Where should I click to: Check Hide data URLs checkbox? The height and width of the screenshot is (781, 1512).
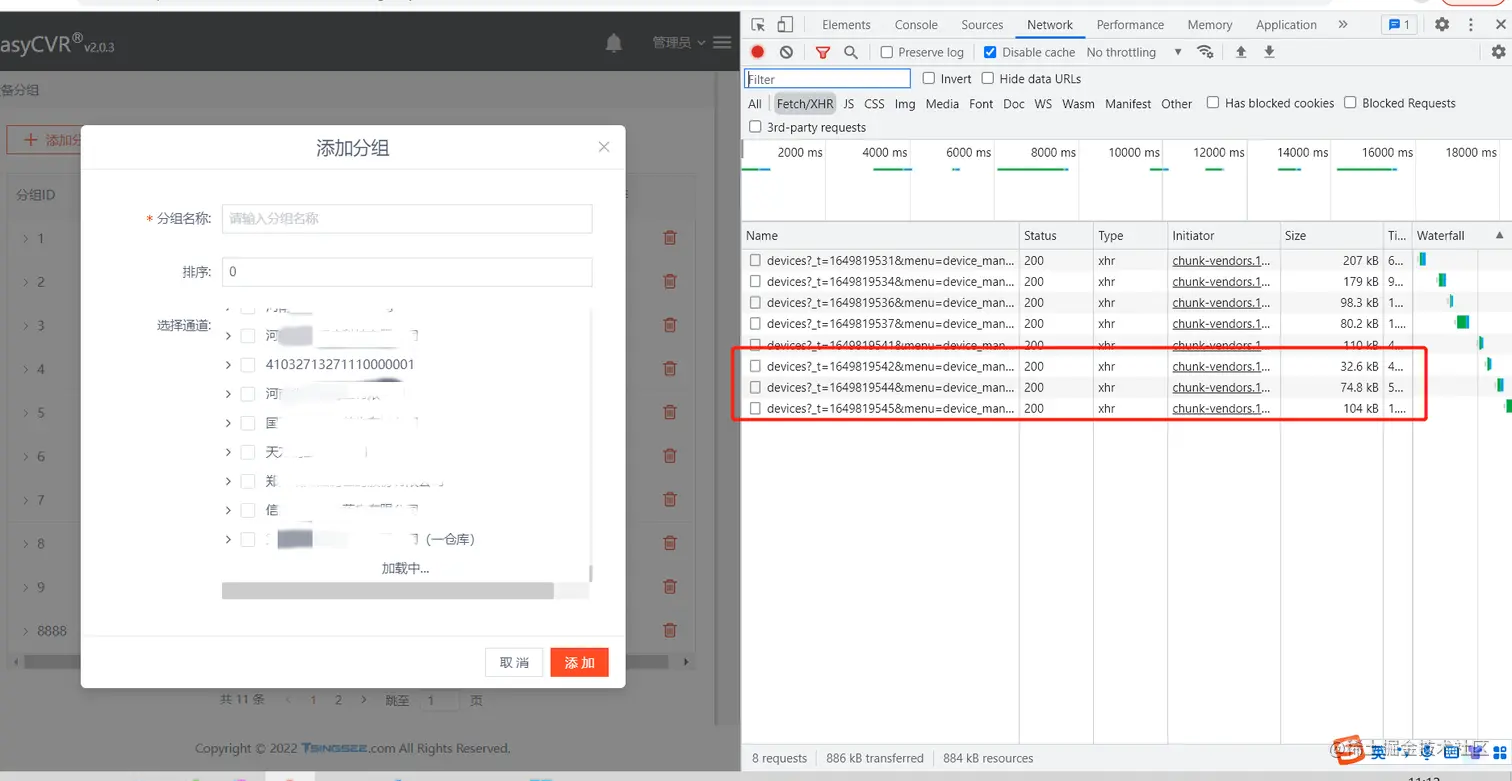coord(988,78)
